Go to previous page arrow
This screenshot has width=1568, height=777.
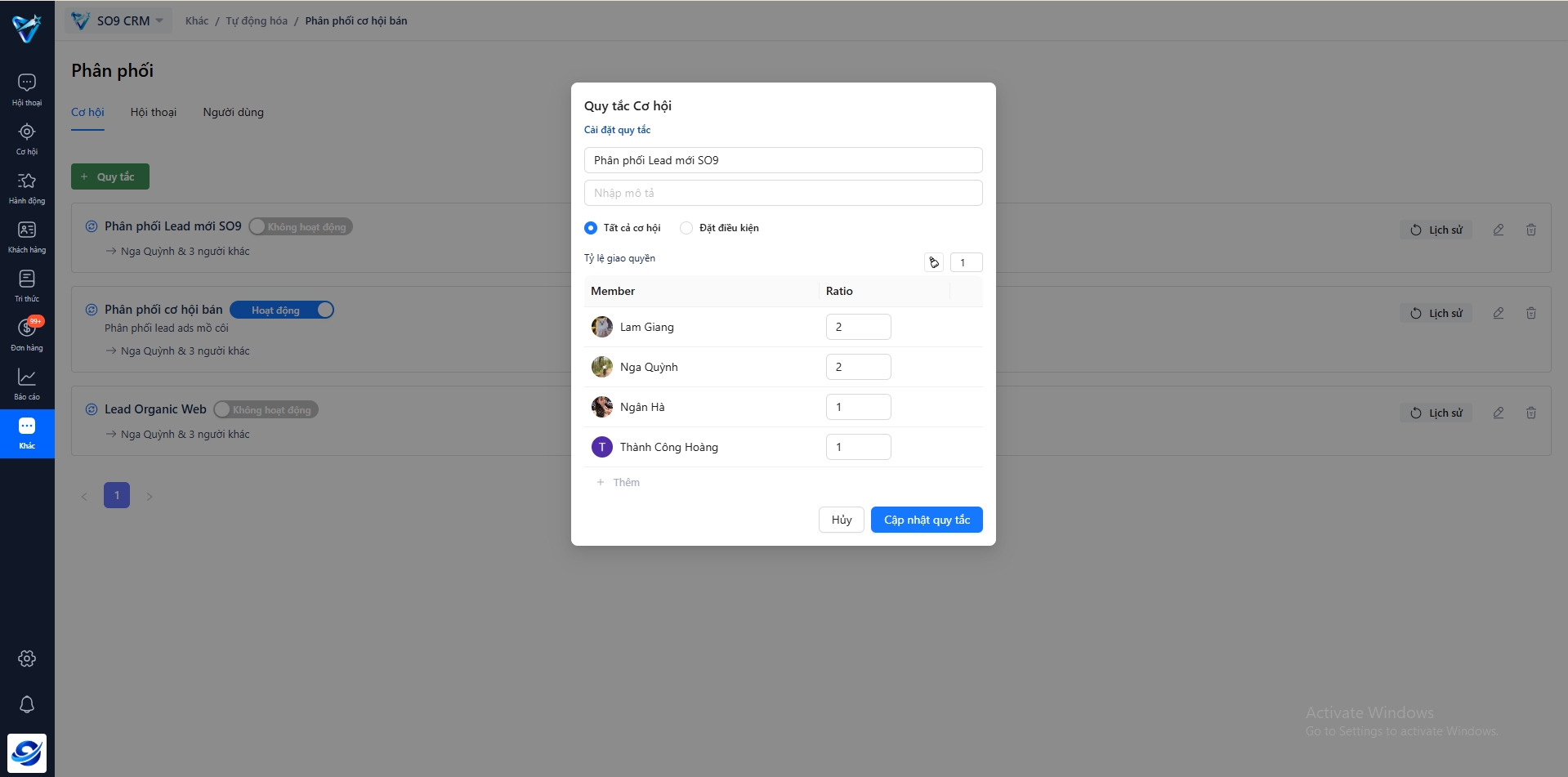click(x=84, y=496)
